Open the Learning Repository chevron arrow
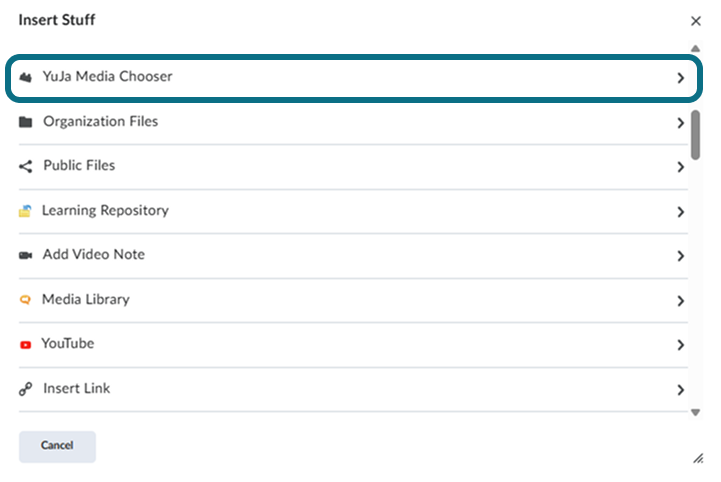Viewport: 721px width, 482px height. (x=681, y=212)
